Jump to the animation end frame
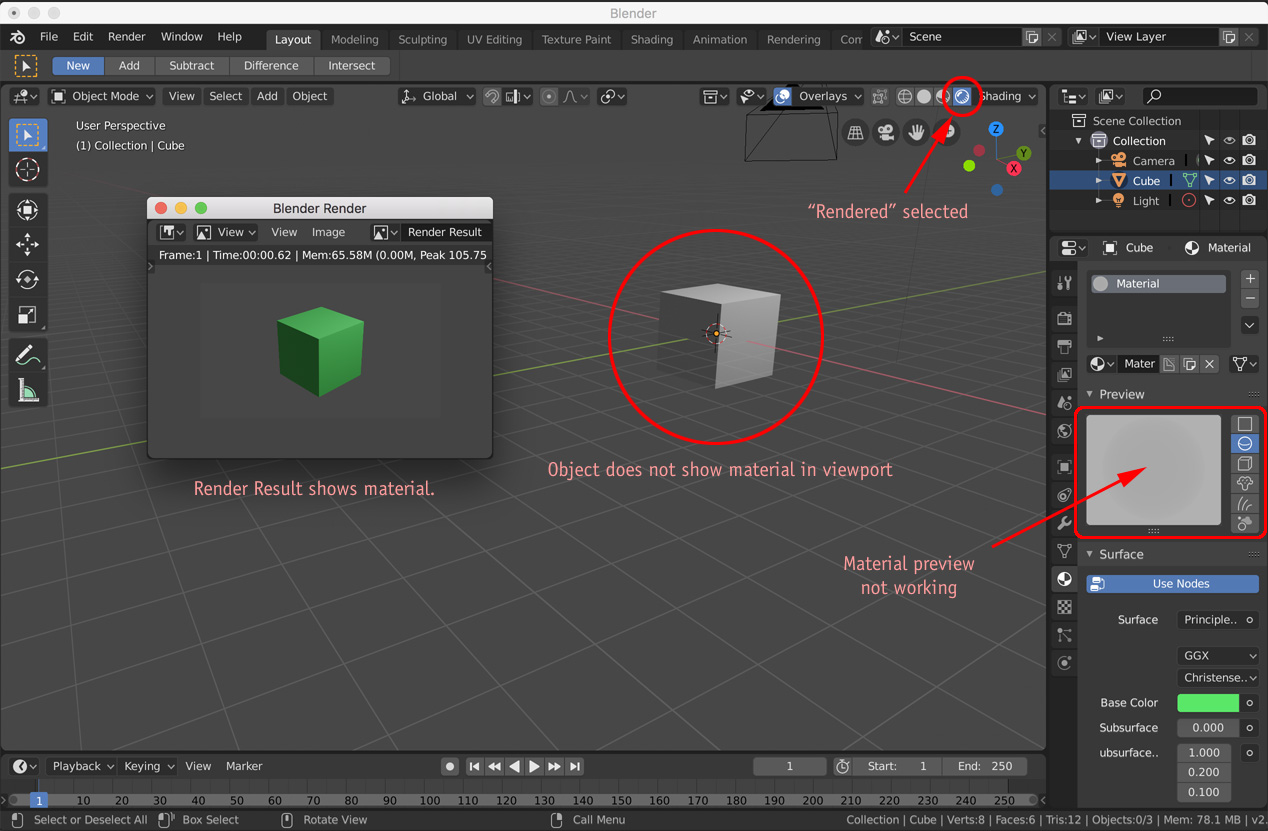Viewport: 1268px width, 831px height. (575, 766)
